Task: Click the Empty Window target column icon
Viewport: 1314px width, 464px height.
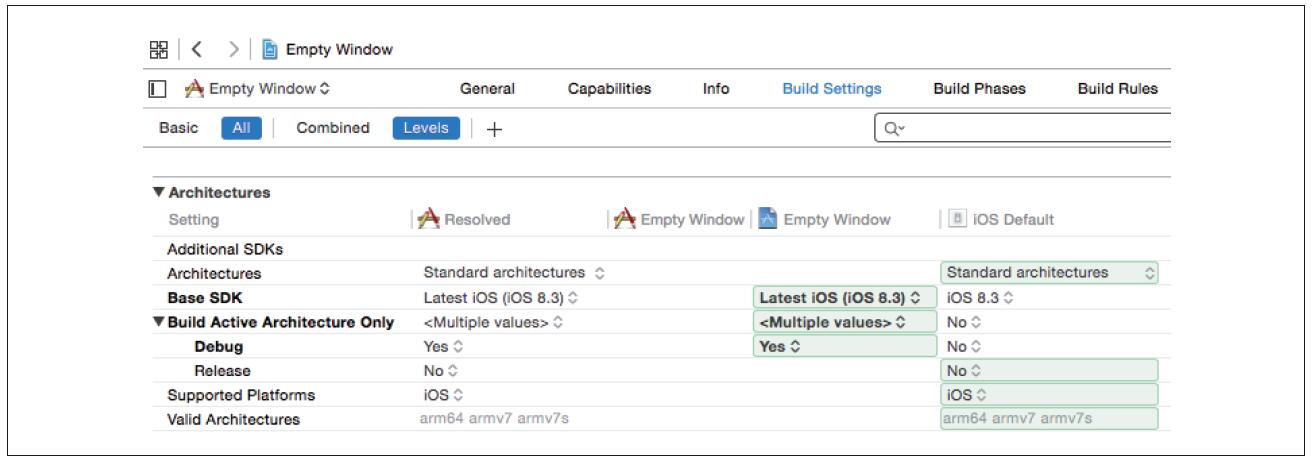Action: (x=625, y=219)
